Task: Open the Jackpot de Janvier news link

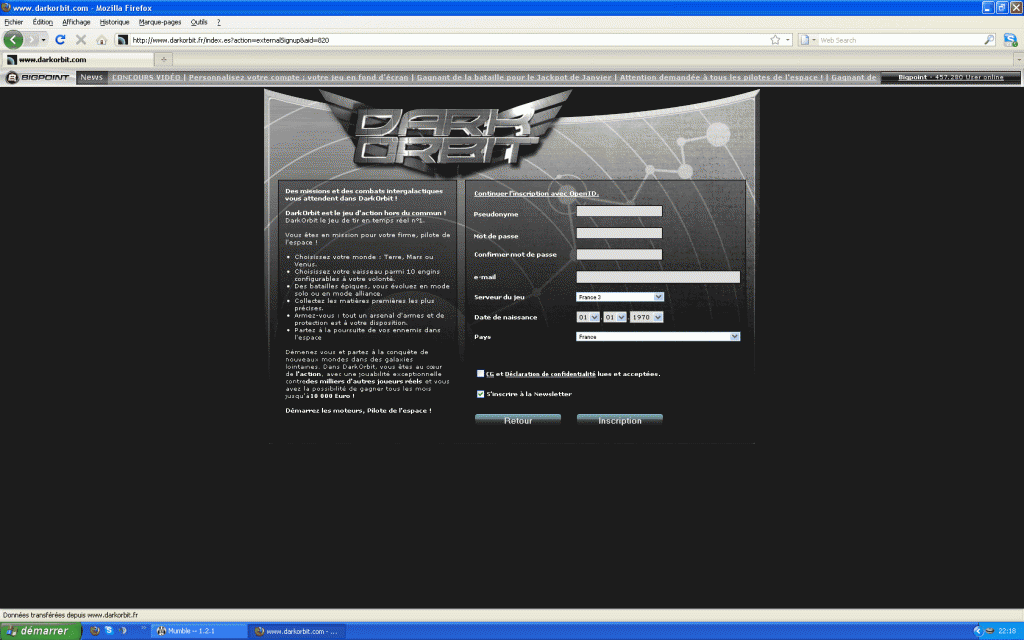Action: (x=514, y=77)
